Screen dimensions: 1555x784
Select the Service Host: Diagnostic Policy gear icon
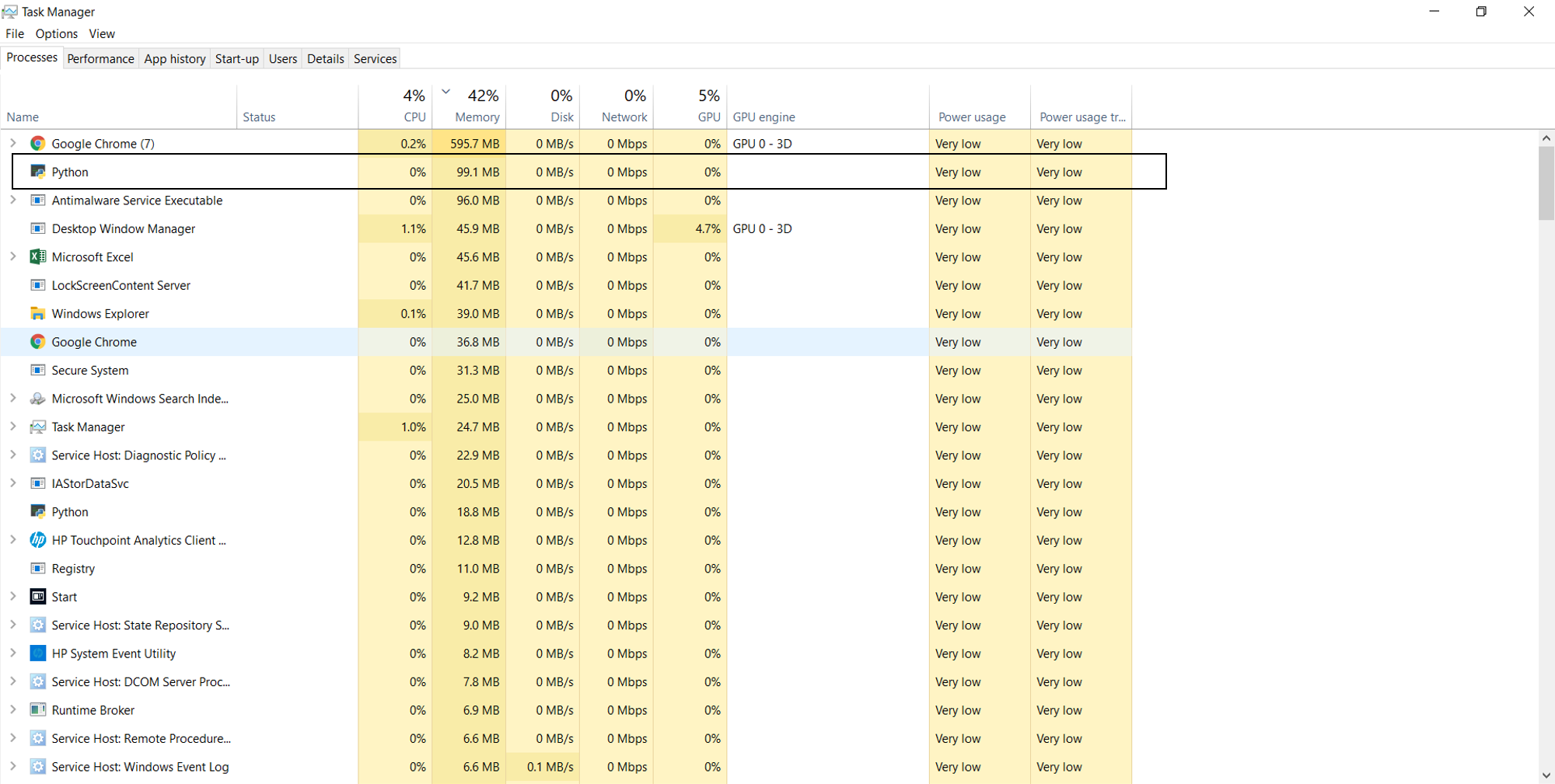pyautogui.click(x=37, y=455)
